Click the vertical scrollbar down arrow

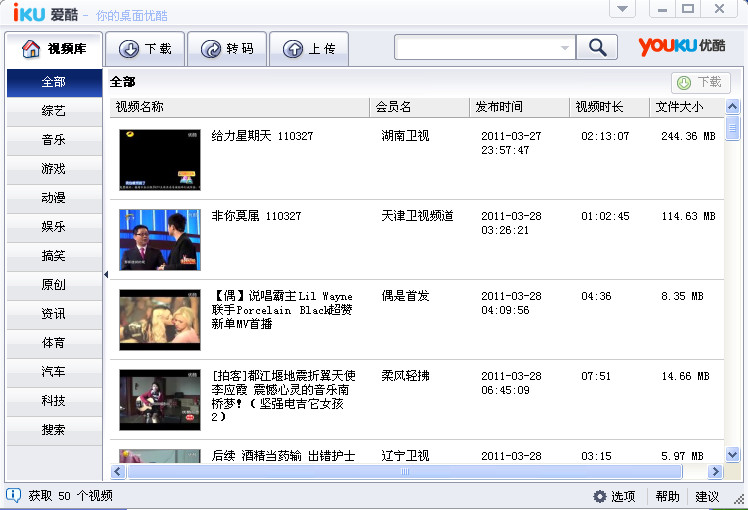click(733, 454)
